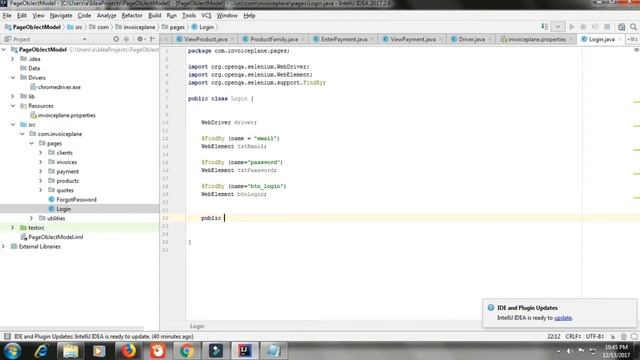
Task: Select the ForgotPassword class in tree
Action: [72, 200]
